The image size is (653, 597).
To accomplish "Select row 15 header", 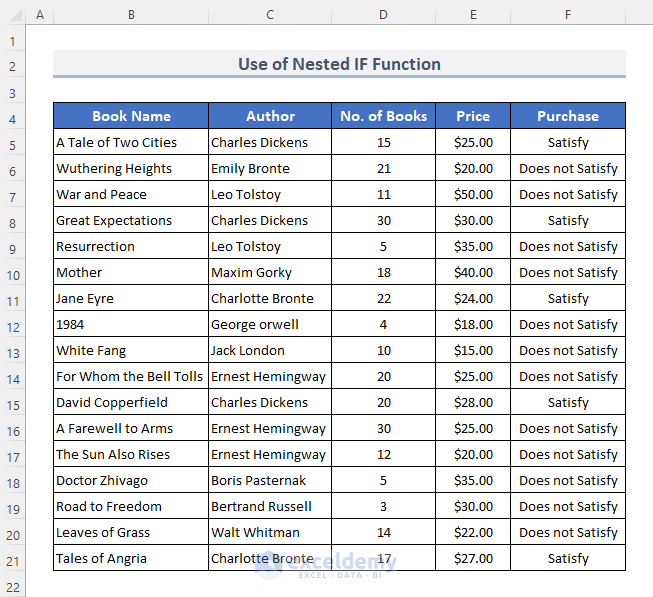I will click(x=13, y=403).
